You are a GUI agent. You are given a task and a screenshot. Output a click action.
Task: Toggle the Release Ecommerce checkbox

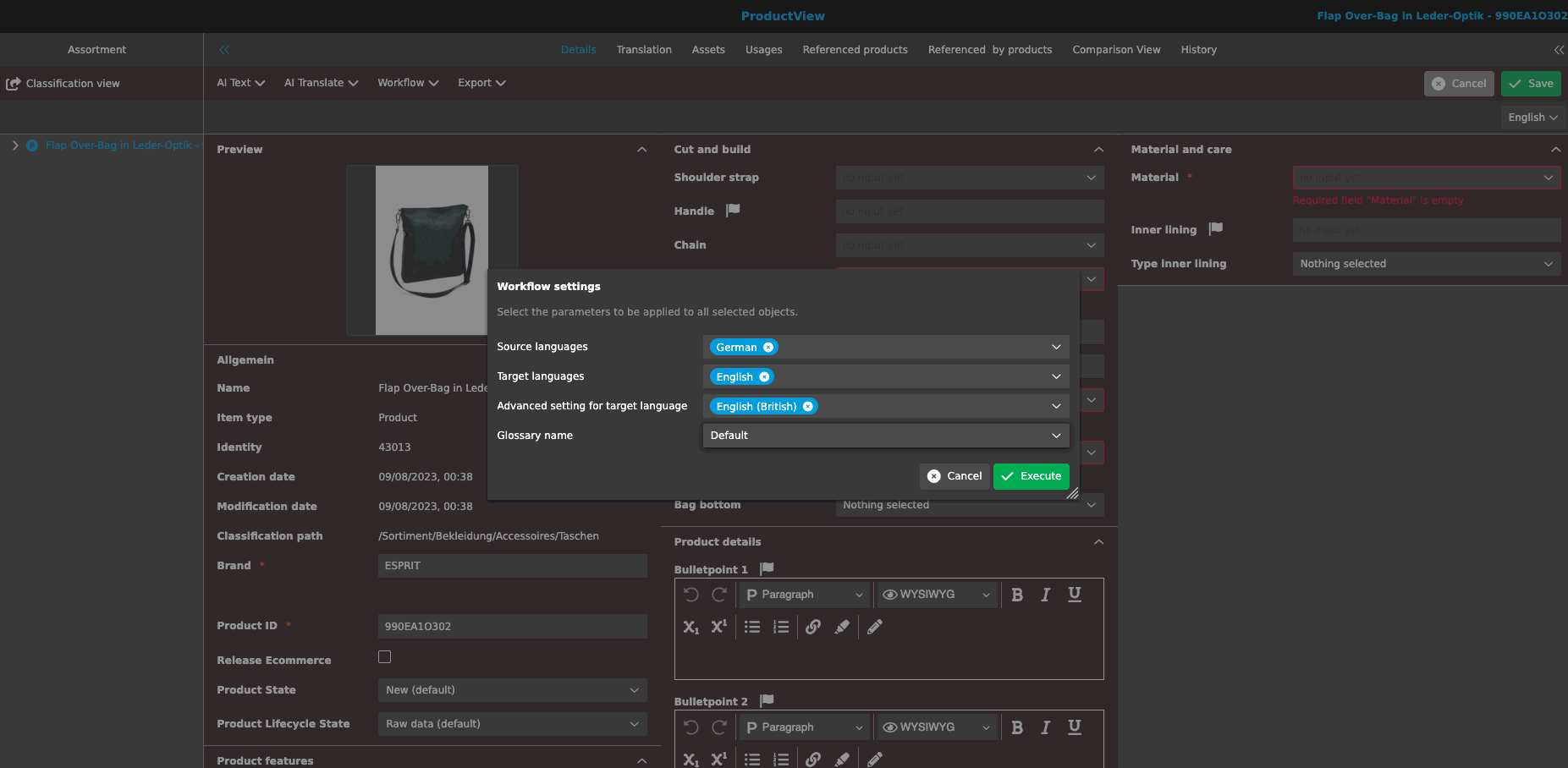tap(384, 657)
